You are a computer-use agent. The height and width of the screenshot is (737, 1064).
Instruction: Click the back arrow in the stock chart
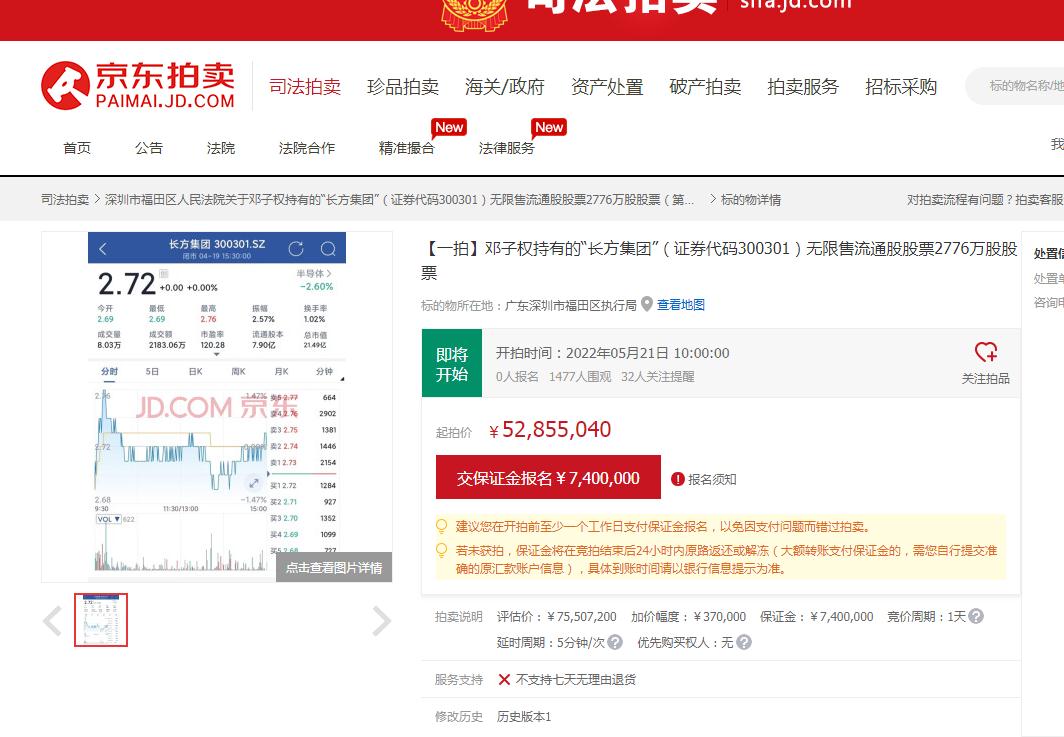pyautogui.click(x=102, y=248)
